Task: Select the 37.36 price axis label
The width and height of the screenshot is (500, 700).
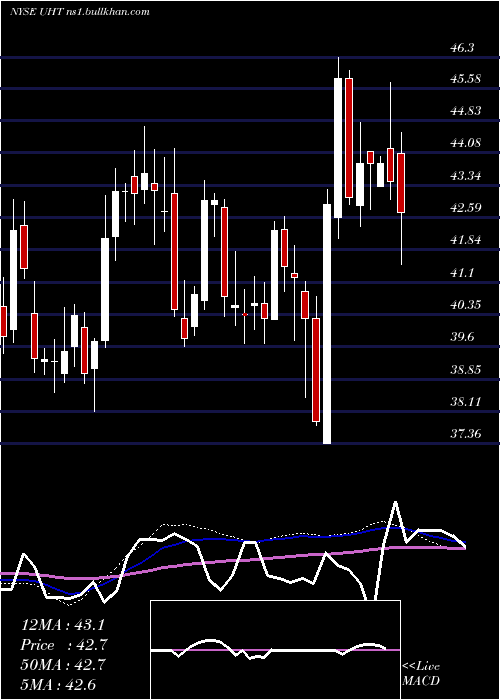Action: point(466,433)
